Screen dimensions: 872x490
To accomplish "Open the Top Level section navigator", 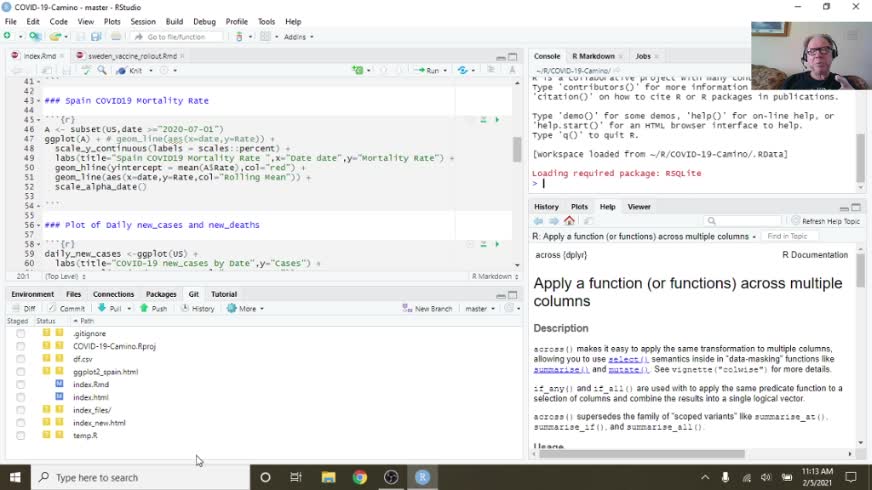I will [65, 276].
